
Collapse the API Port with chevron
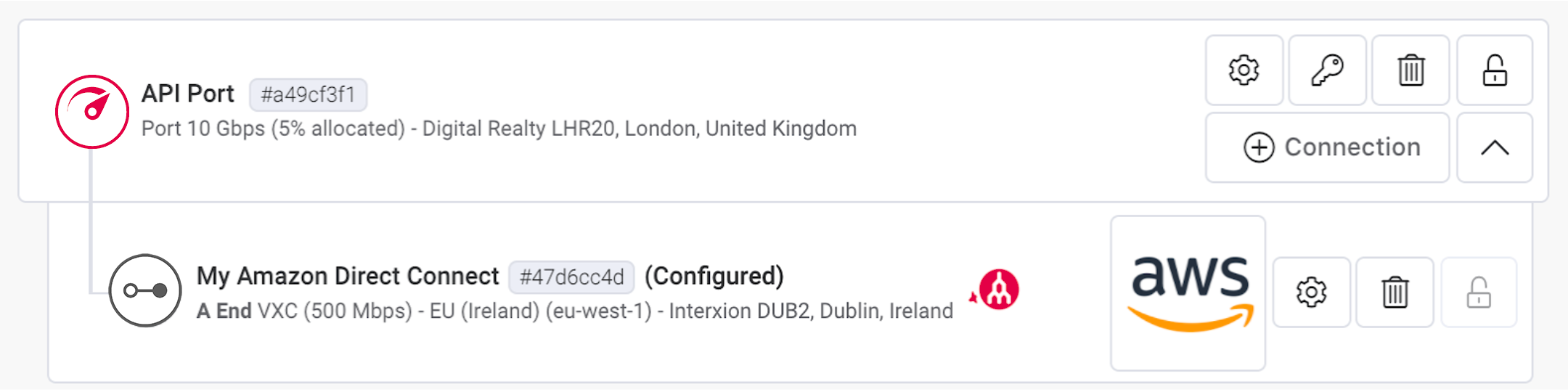click(1495, 147)
